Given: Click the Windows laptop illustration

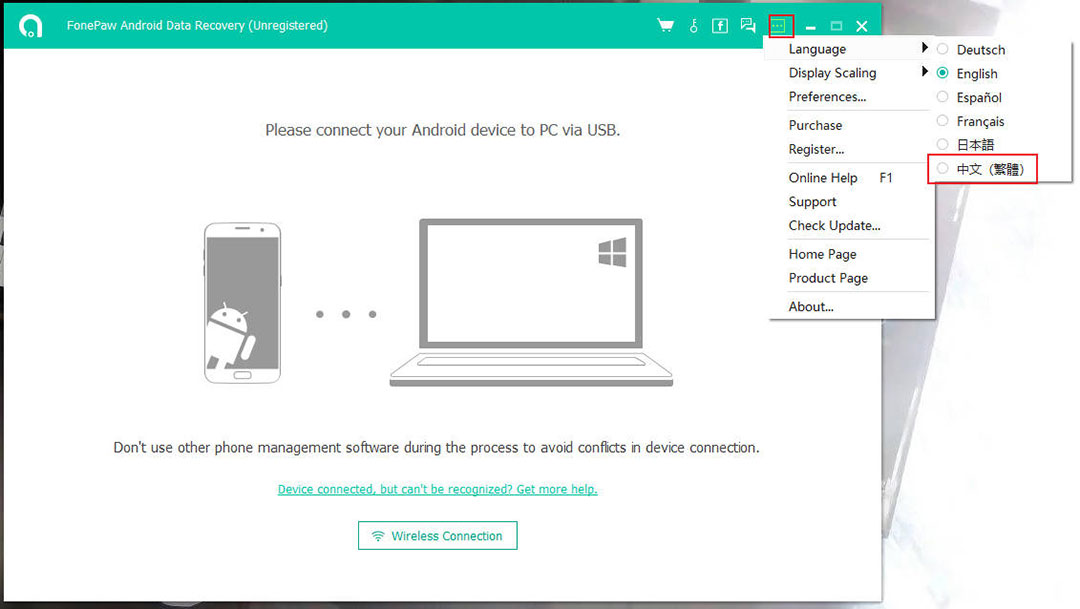Looking at the screenshot, I should pyautogui.click(x=531, y=302).
